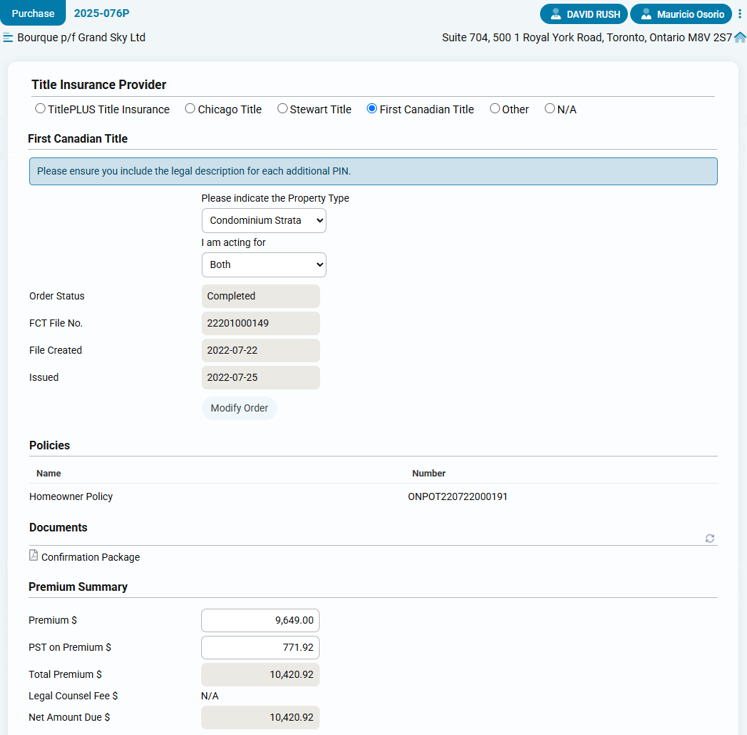Click the Net Amount Due $ field
The height and width of the screenshot is (735, 747).
tap(260, 717)
